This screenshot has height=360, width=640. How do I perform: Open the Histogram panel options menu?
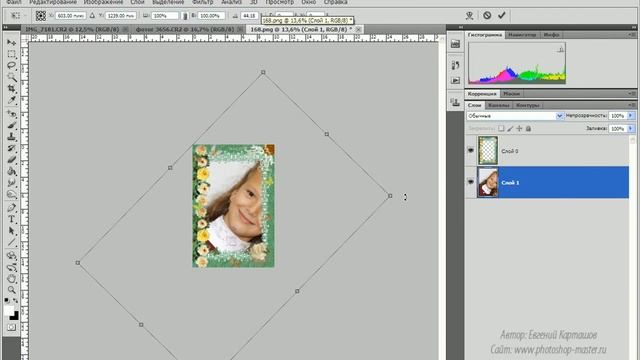pyautogui.click(x=633, y=35)
